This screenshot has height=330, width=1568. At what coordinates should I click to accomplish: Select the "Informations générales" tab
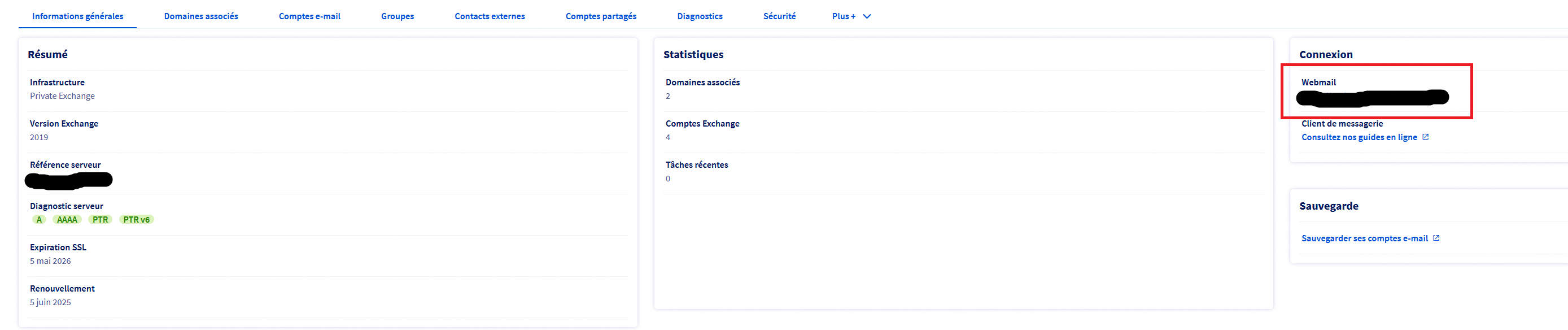tap(77, 16)
